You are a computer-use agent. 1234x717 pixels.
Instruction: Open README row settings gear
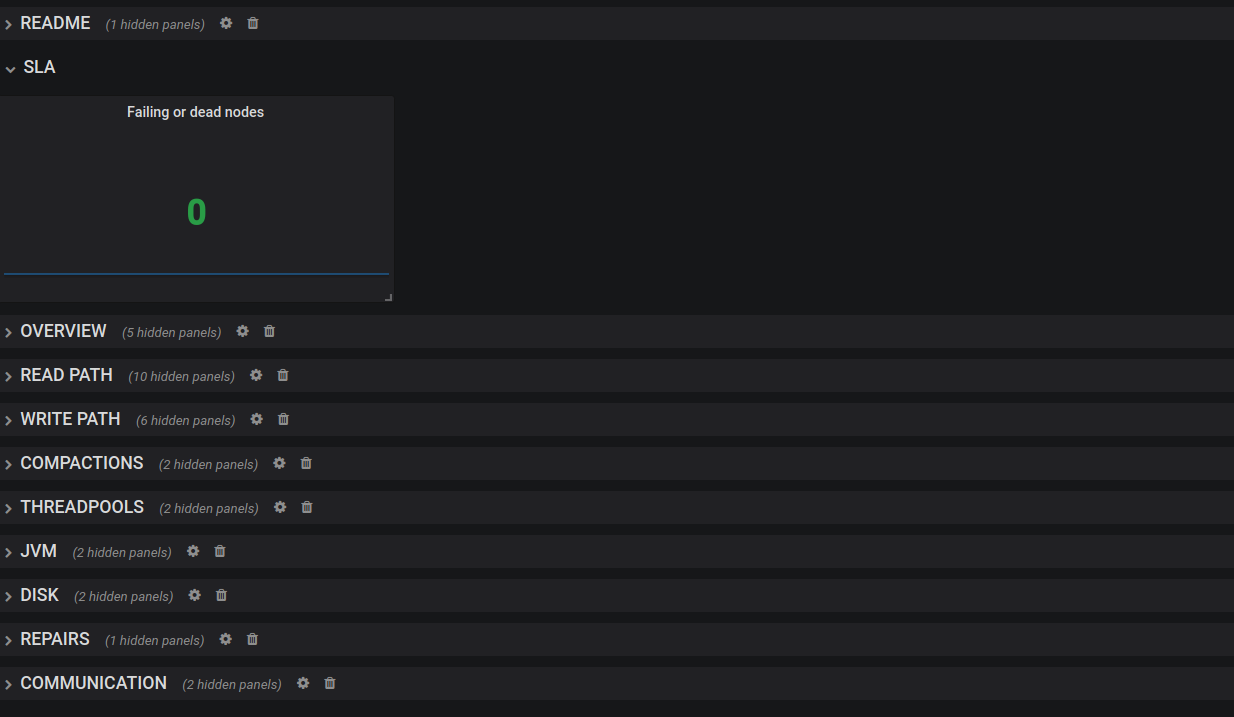click(x=226, y=23)
